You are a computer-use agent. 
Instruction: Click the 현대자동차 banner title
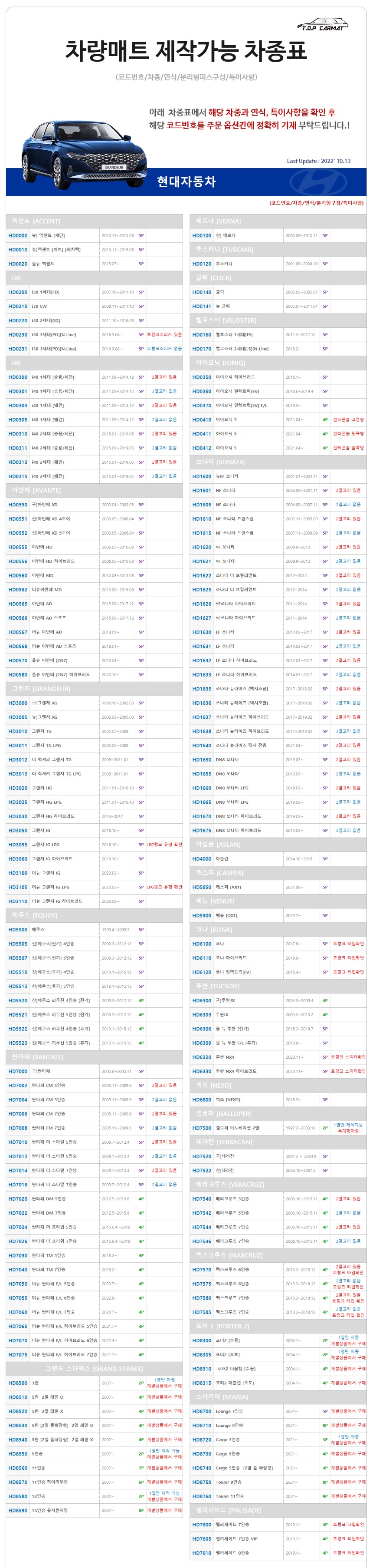[186, 182]
